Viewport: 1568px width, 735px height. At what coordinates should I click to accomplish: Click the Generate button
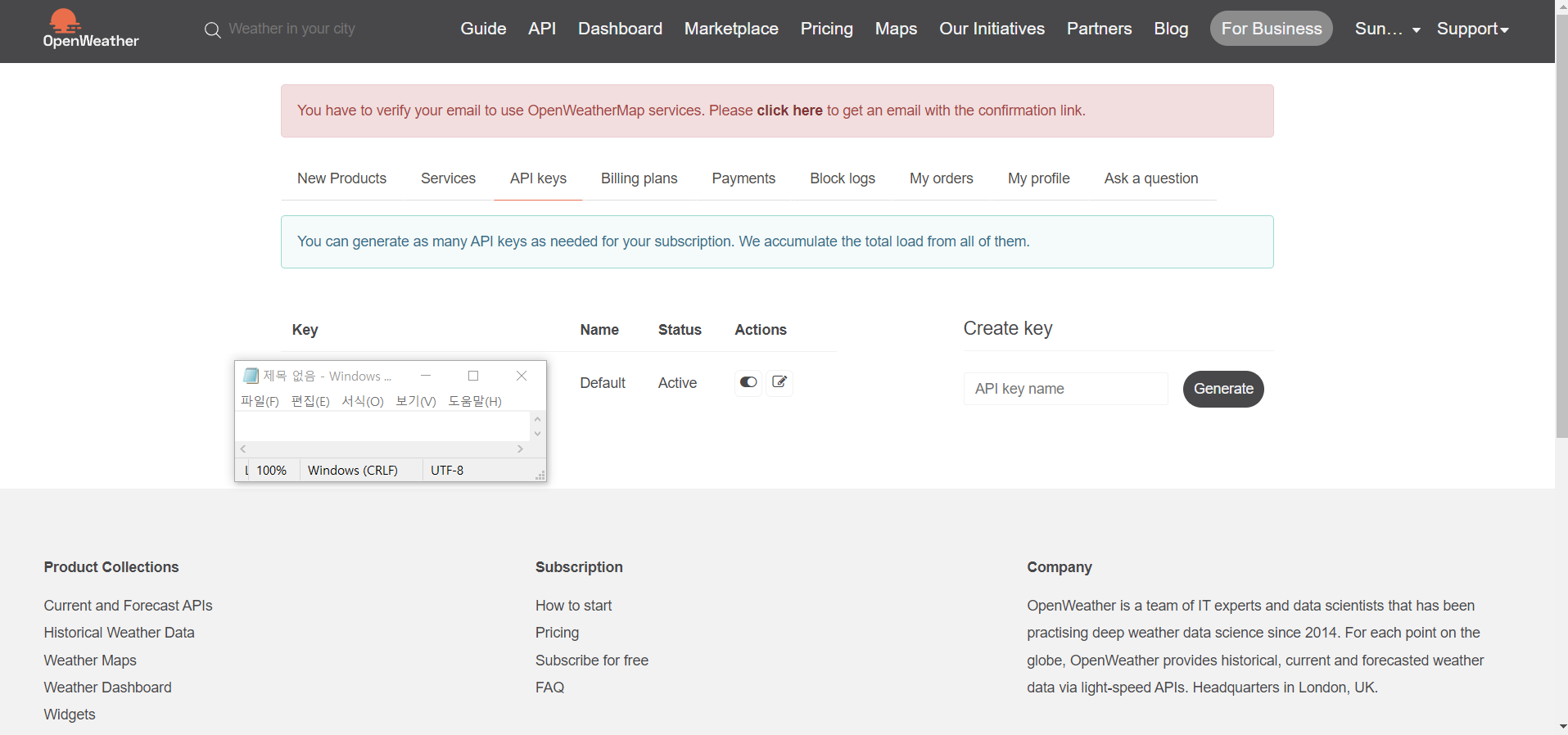(x=1223, y=389)
